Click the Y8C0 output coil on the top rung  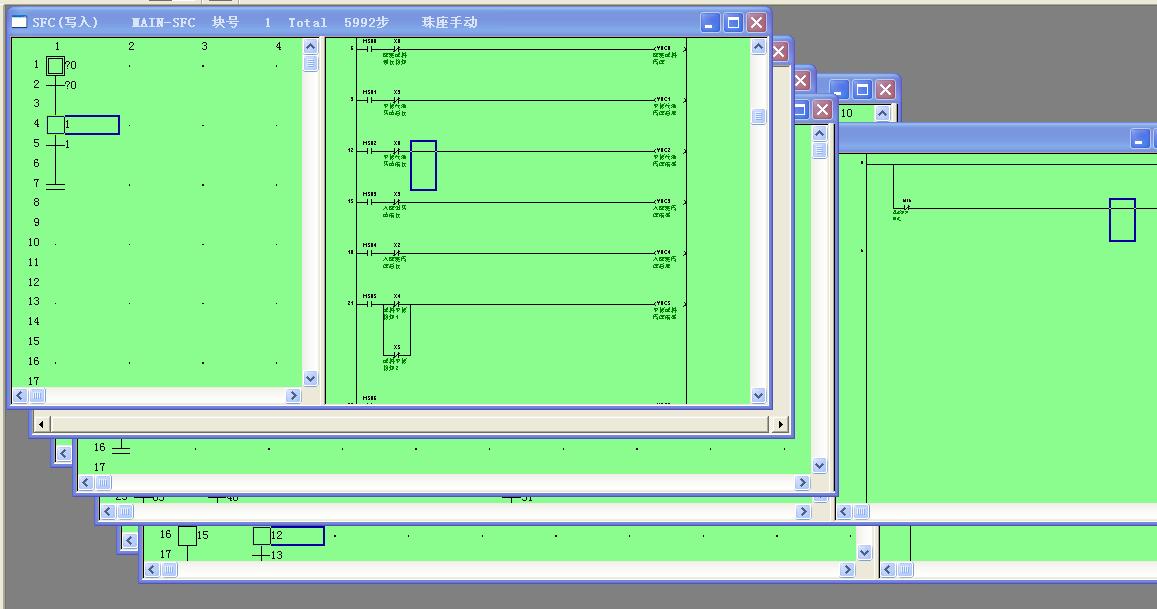click(x=663, y=49)
